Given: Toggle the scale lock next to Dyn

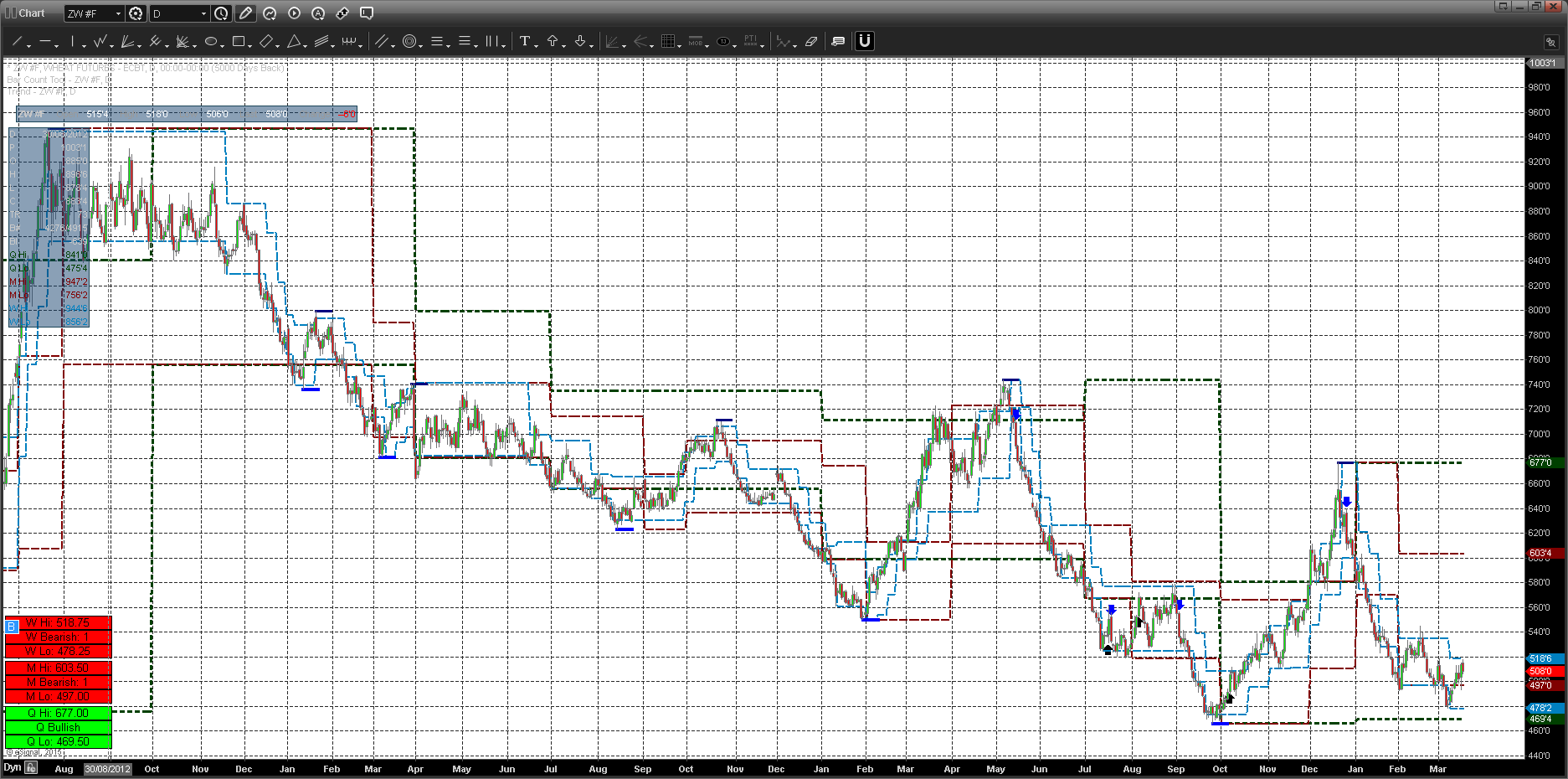Looking at the screenshot, I should 31,767.
